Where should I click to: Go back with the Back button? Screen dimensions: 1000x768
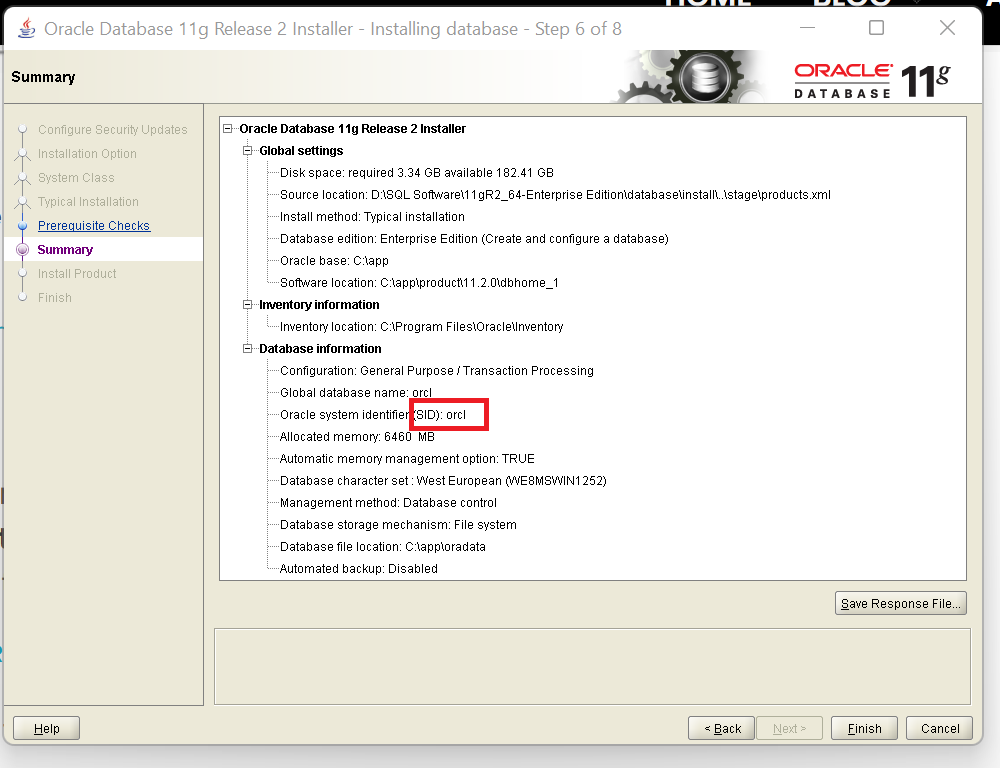(x=722, y=728)
